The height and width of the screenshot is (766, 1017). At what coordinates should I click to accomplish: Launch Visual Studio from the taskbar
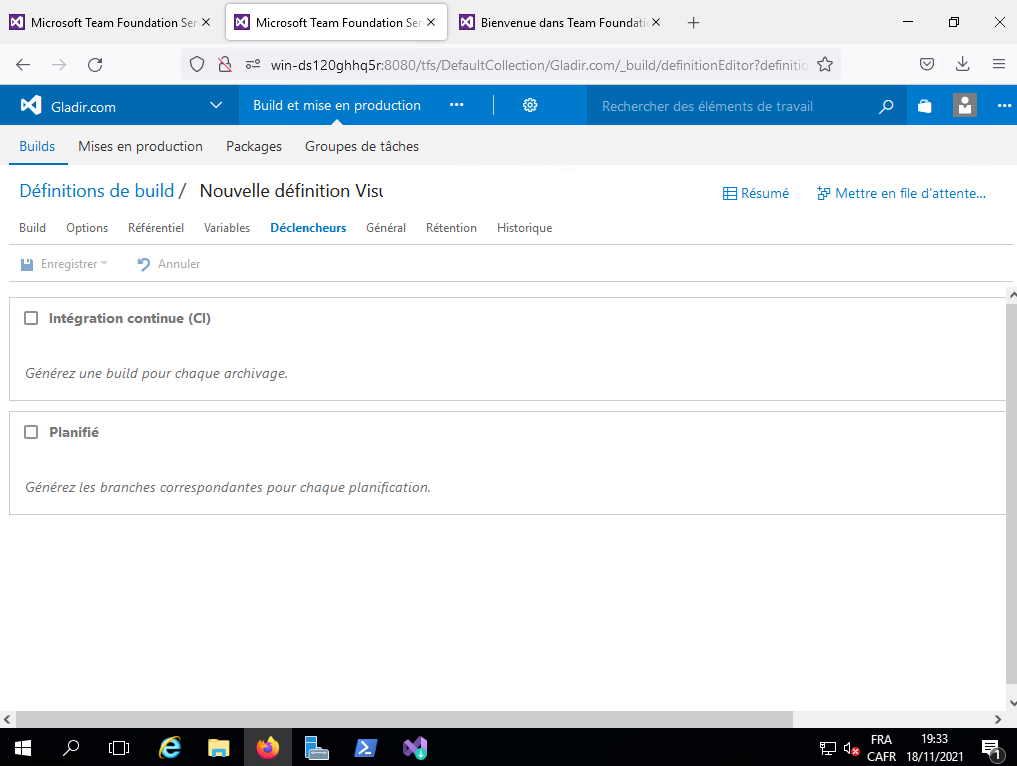tap(415, 747)
